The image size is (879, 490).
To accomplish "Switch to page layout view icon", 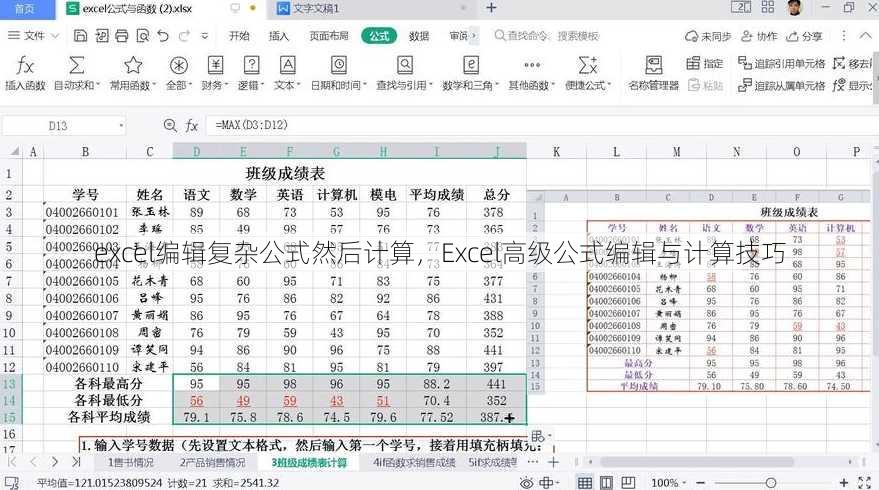I will pos(607,483).
